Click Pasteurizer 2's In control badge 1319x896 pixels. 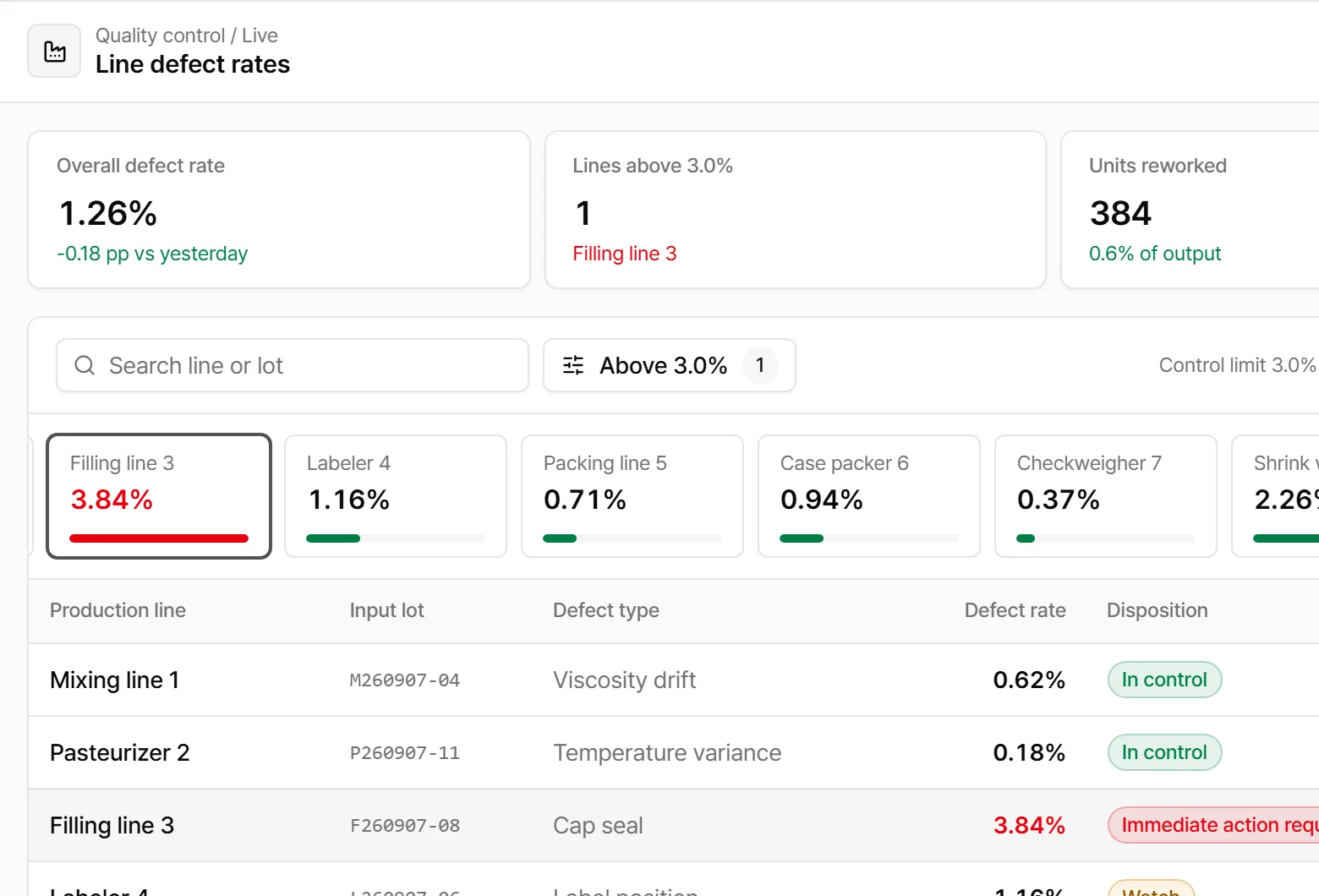1164,752
